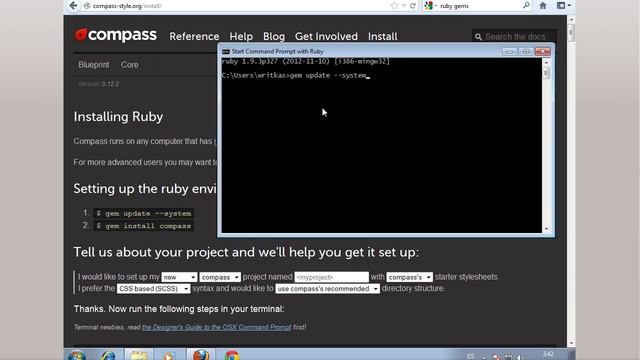The width and height of the screenshot is (640, 360).
Task: Open the Windows Start button
Action: [x=77, y=355]
